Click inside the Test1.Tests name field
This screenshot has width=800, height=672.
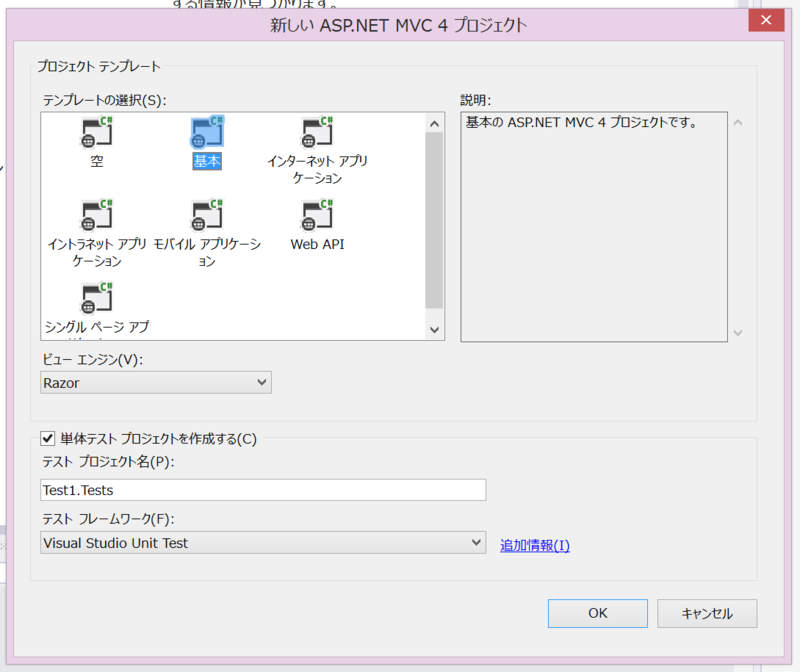(x=262, y=490)
